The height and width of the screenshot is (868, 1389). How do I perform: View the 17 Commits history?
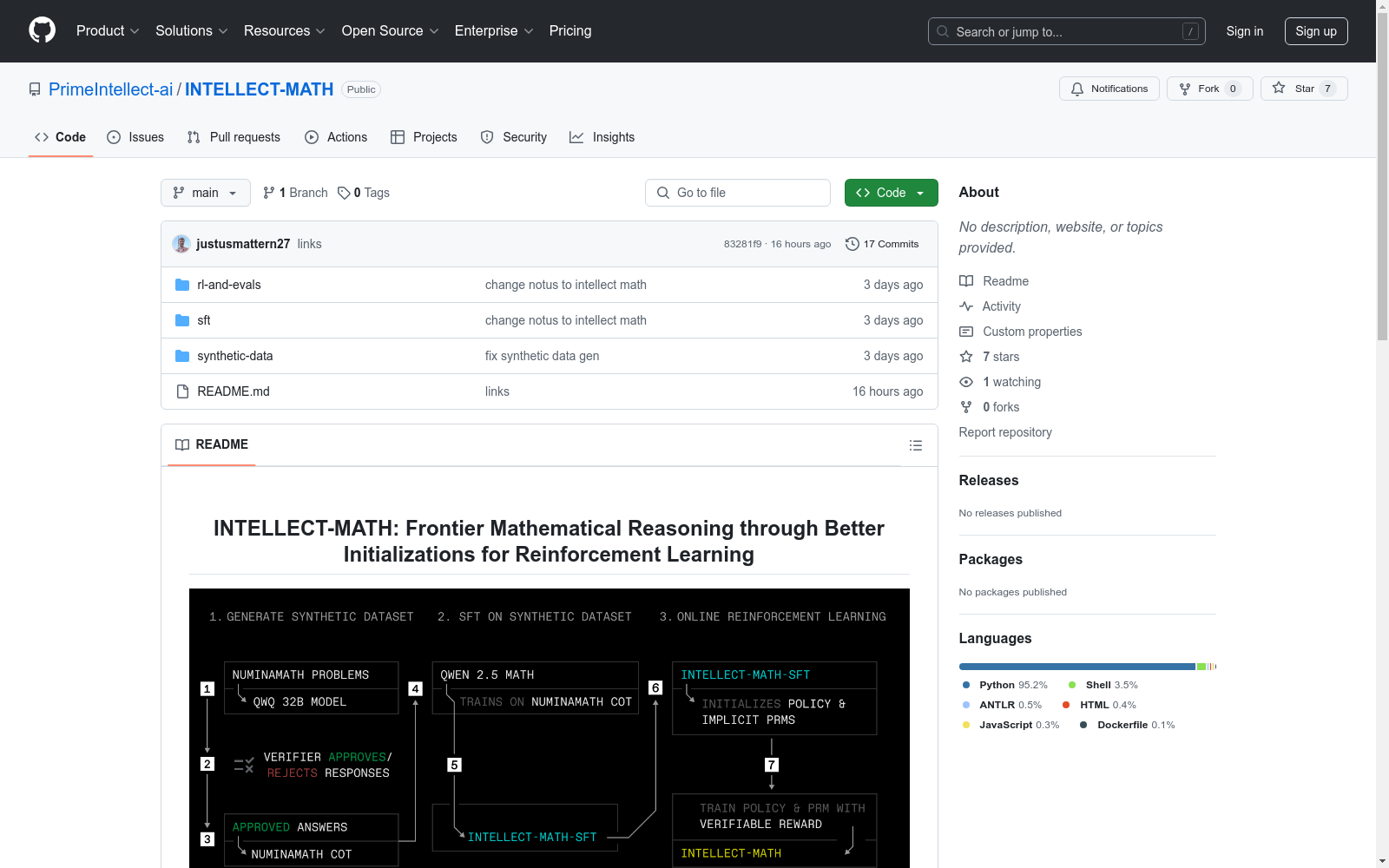(882, 244)
